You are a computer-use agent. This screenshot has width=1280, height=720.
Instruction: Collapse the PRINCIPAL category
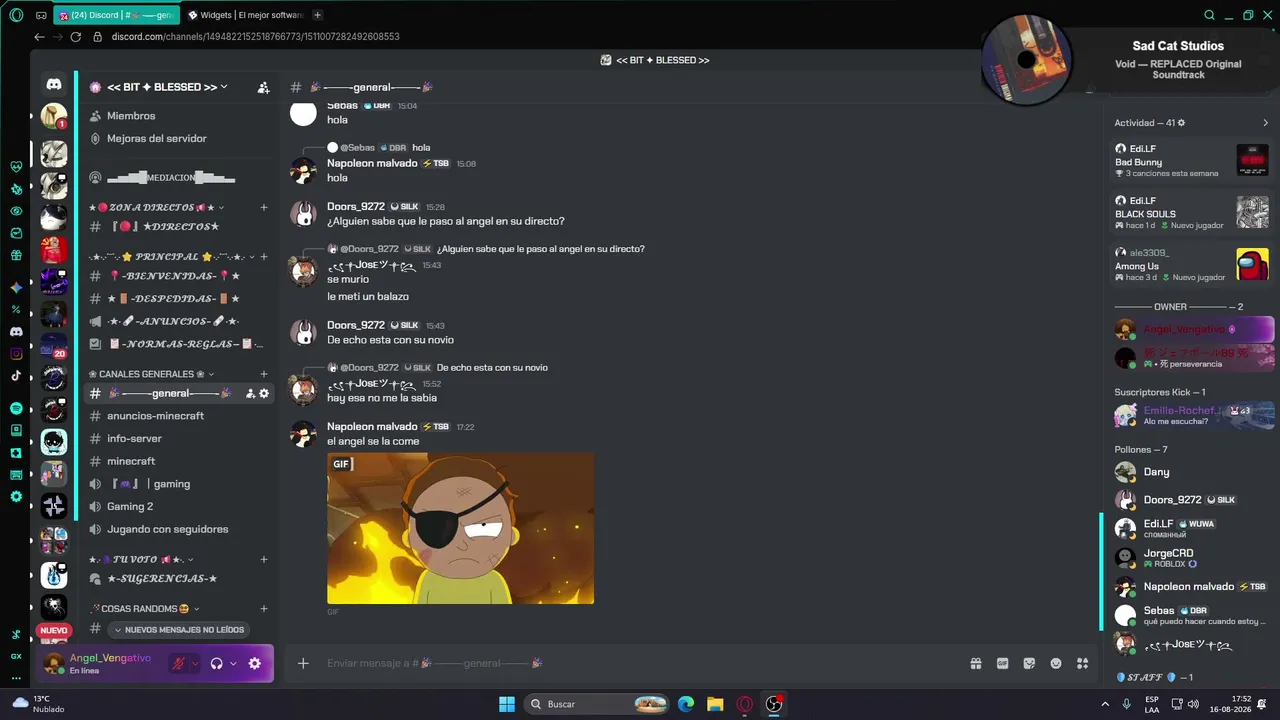click(x=172, y=257)
